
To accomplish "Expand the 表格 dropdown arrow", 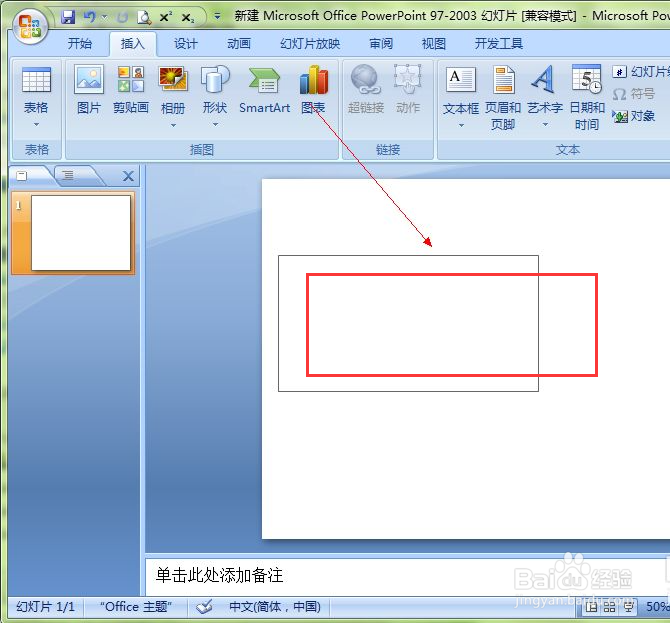I will click(x=36, y=125).
